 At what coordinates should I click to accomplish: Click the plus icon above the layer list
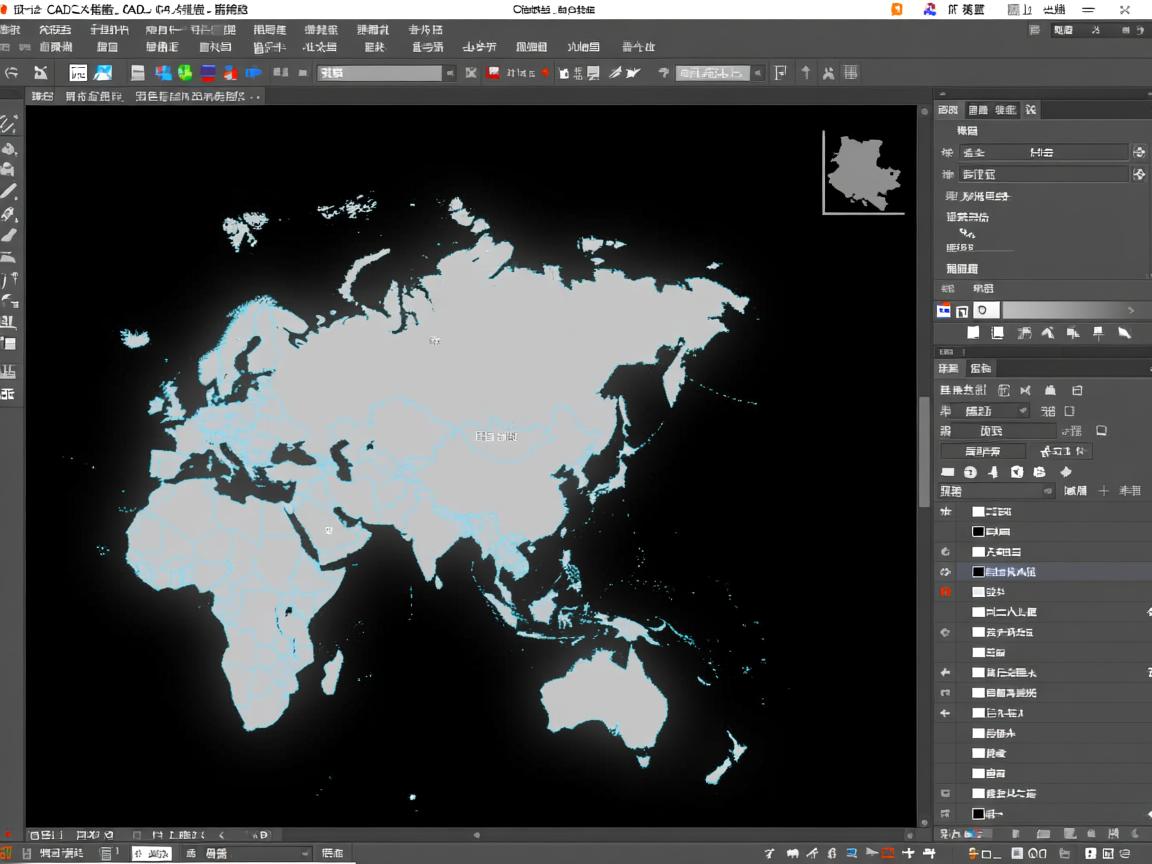pos(1104,491)
